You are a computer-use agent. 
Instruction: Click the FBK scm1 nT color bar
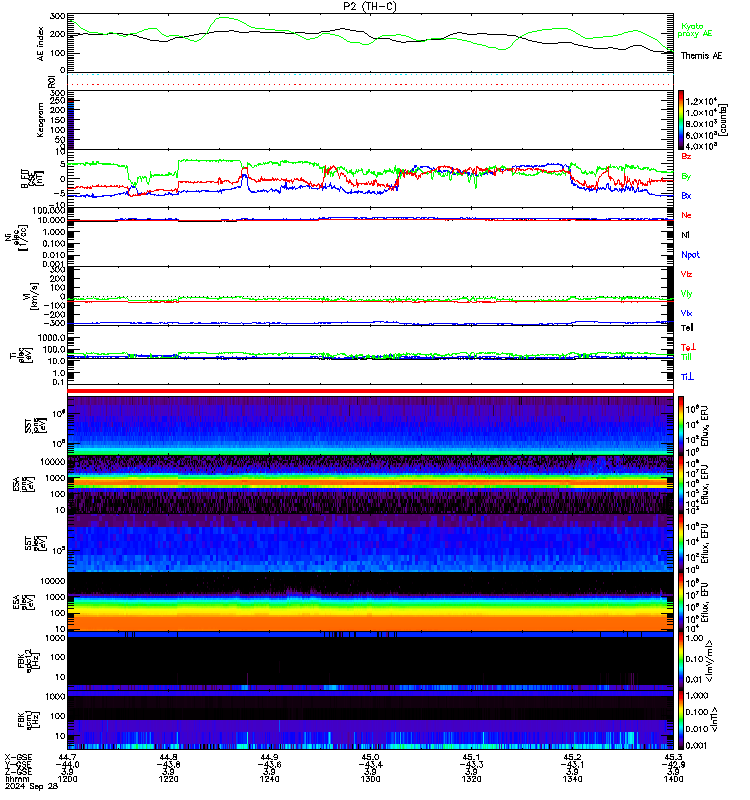(681, 719)
